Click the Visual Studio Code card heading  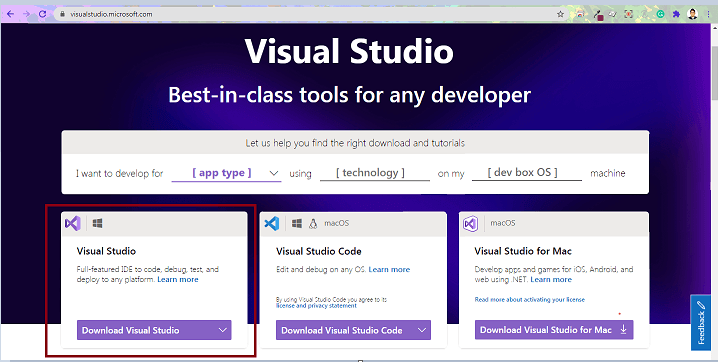click(x=319, y=251)
